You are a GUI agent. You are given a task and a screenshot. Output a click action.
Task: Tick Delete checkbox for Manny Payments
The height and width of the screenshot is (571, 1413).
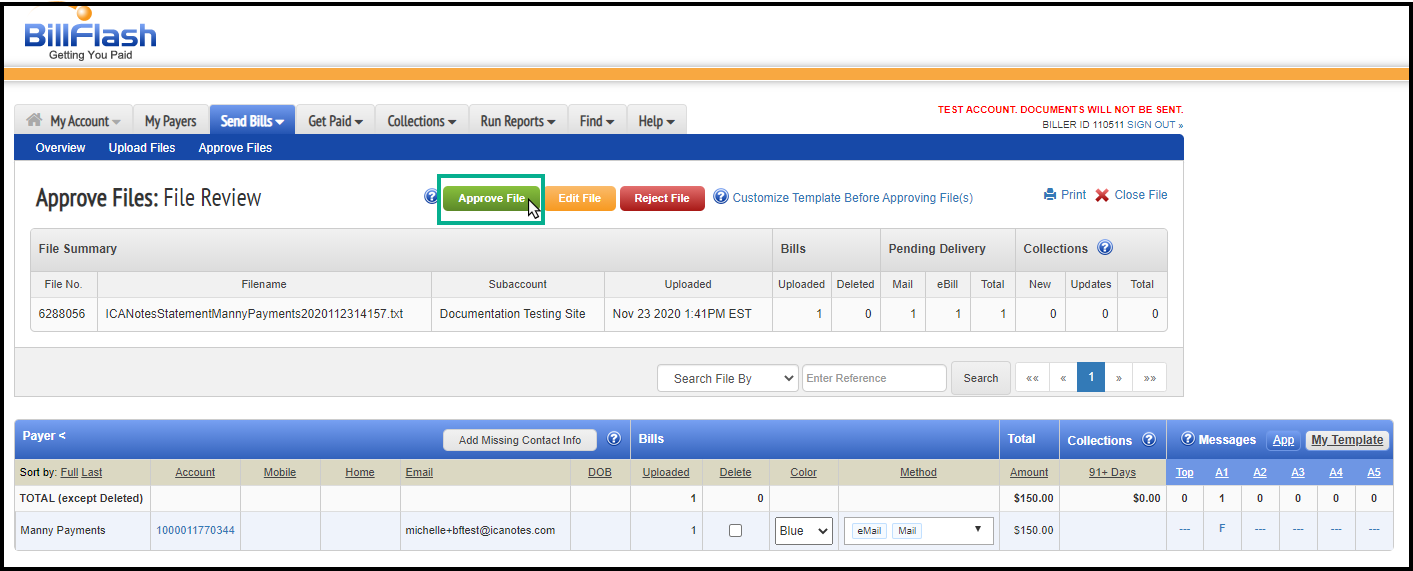(x=735, y=531)
